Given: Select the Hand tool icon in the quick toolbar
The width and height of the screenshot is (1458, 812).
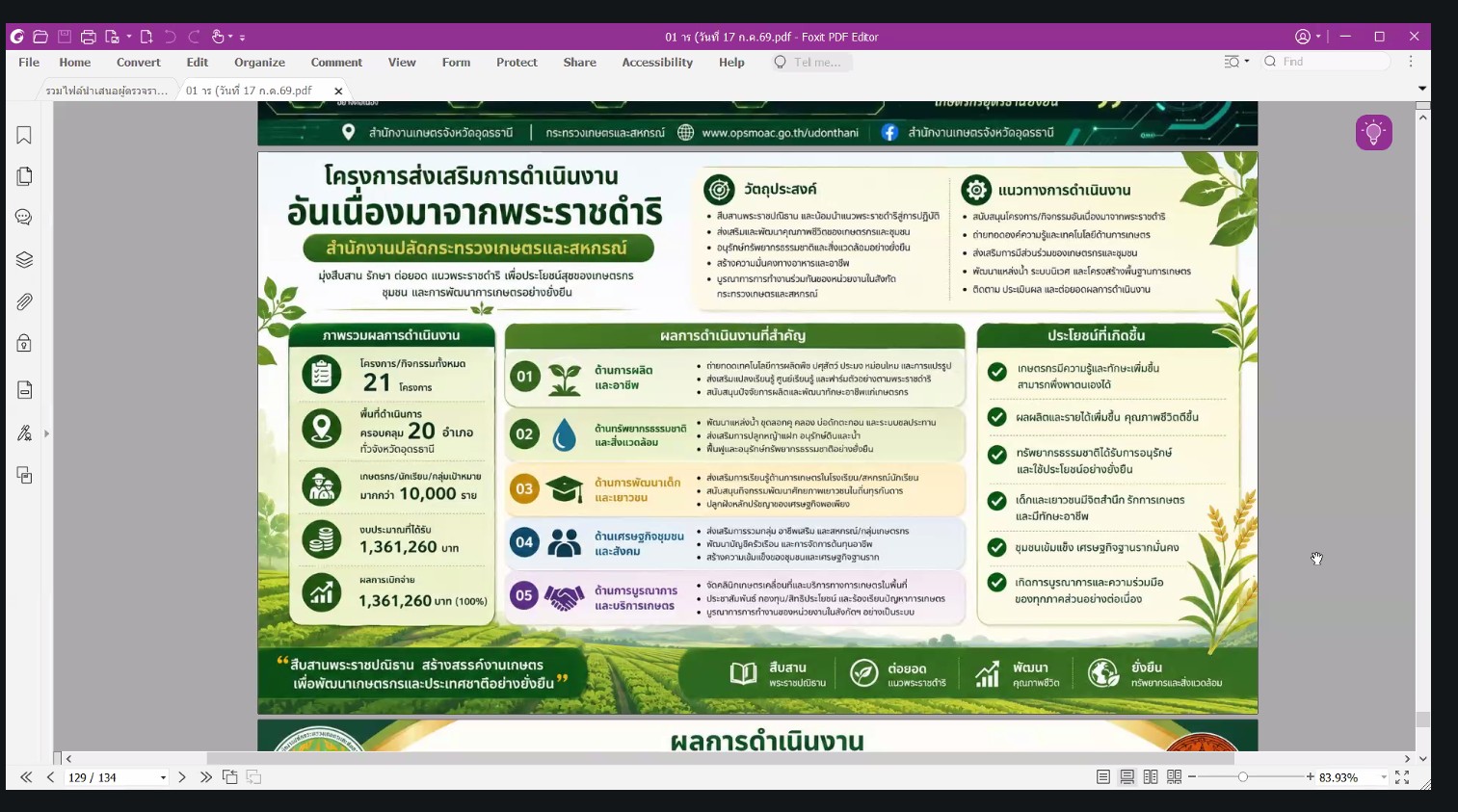Looking at the screenshot, I should 218,37.
